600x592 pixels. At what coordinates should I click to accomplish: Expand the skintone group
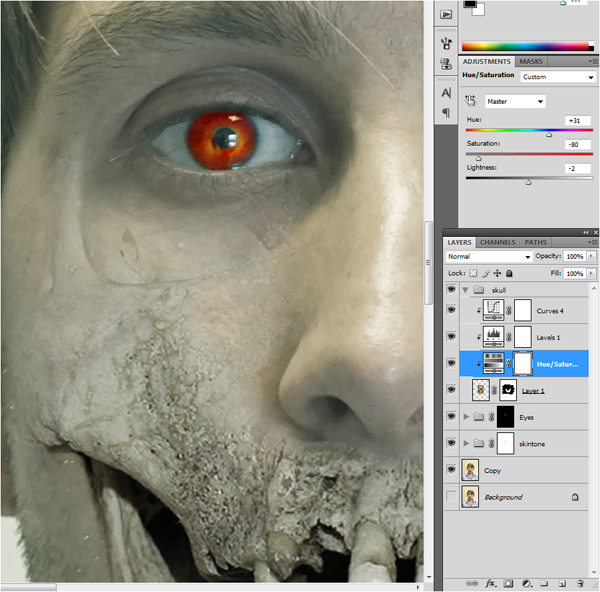click(x=466, y=443)
